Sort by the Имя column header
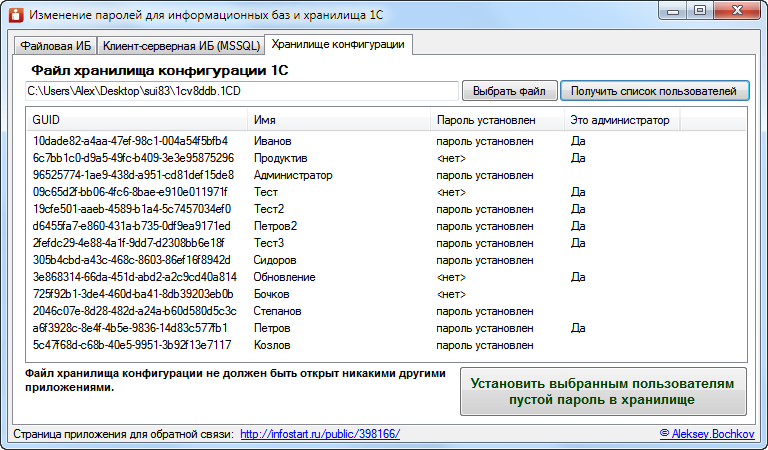This screenshot has height=450, width=768. [x=339, y=120]
